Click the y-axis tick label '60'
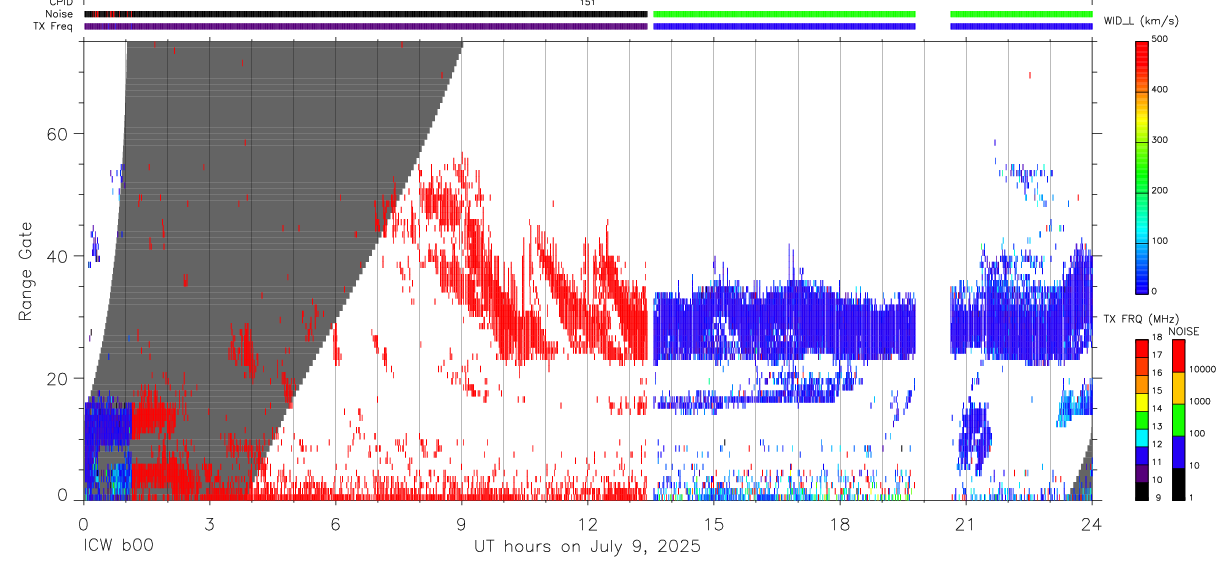The width and height of the screenshot is (1228, 567). pyautogui.click(x=57, y=134)
